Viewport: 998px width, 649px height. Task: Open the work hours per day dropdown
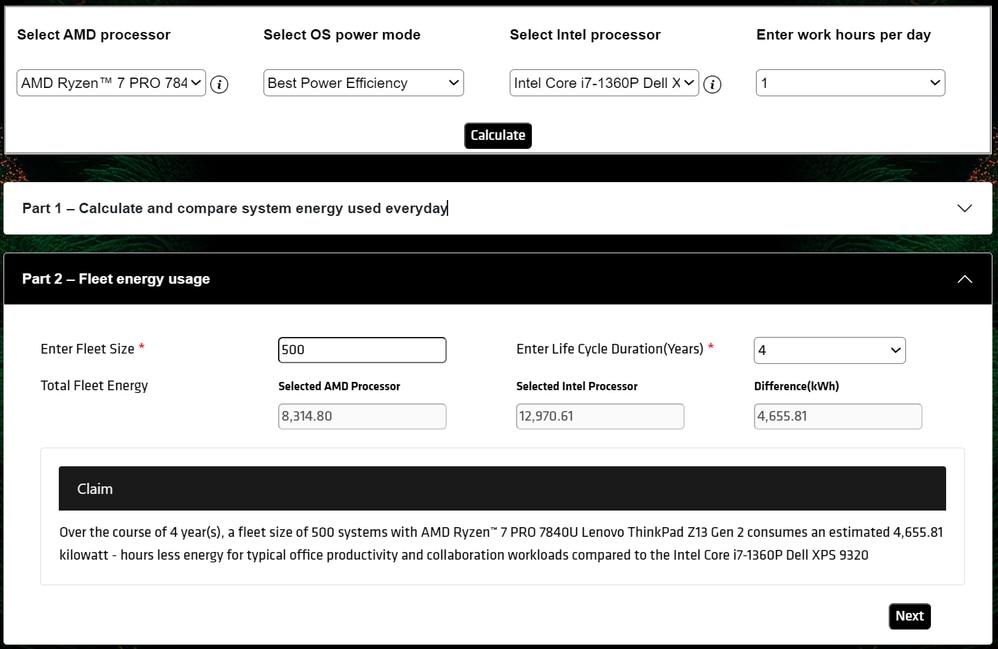coord(850,83)
